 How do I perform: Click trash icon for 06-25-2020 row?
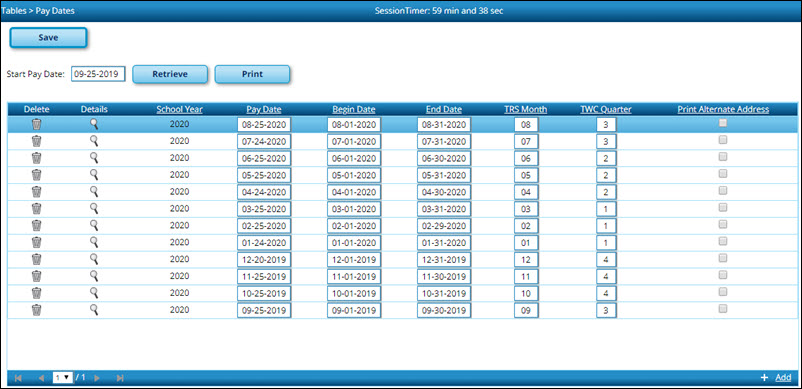tap(36, 158)
